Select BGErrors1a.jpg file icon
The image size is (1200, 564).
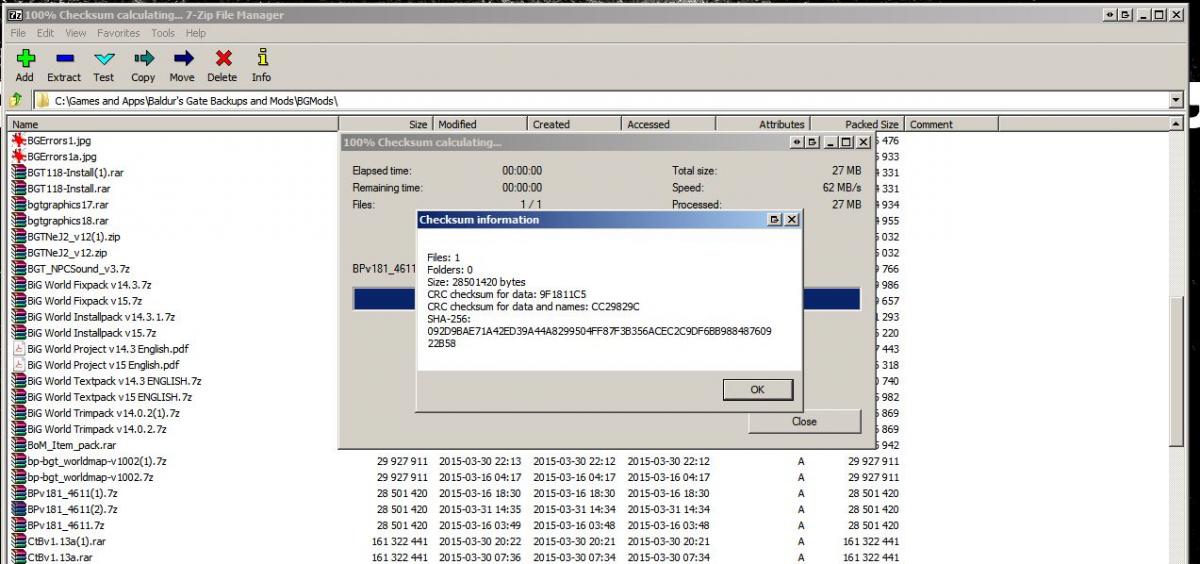(x=18, y=156)
